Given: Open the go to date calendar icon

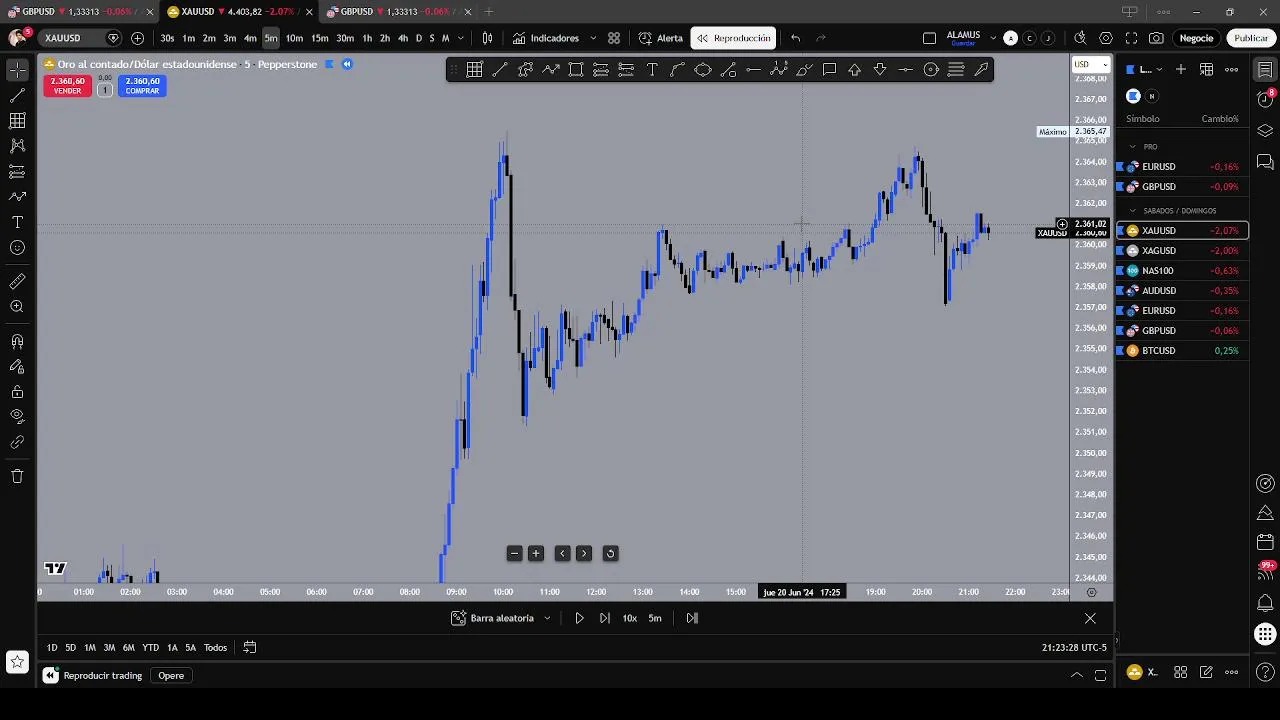Looking at the screenshot, I should pyautogui.click(x=250, y=648).
